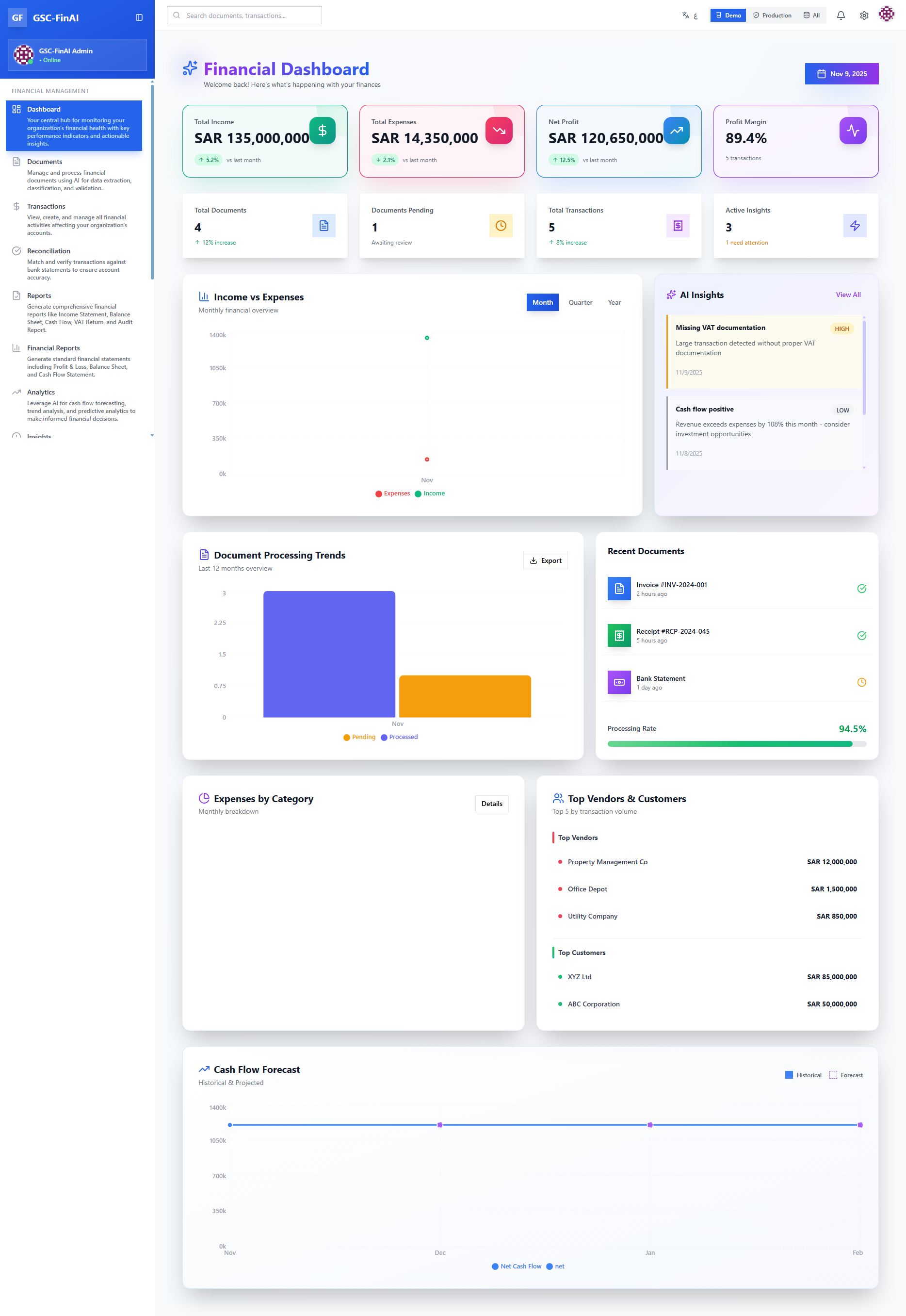Viewport: 906px width, 1316px height.
Task: Toggle Net Cash Flow legend item
Action: pyautogui.click(x=517, y=1267)
